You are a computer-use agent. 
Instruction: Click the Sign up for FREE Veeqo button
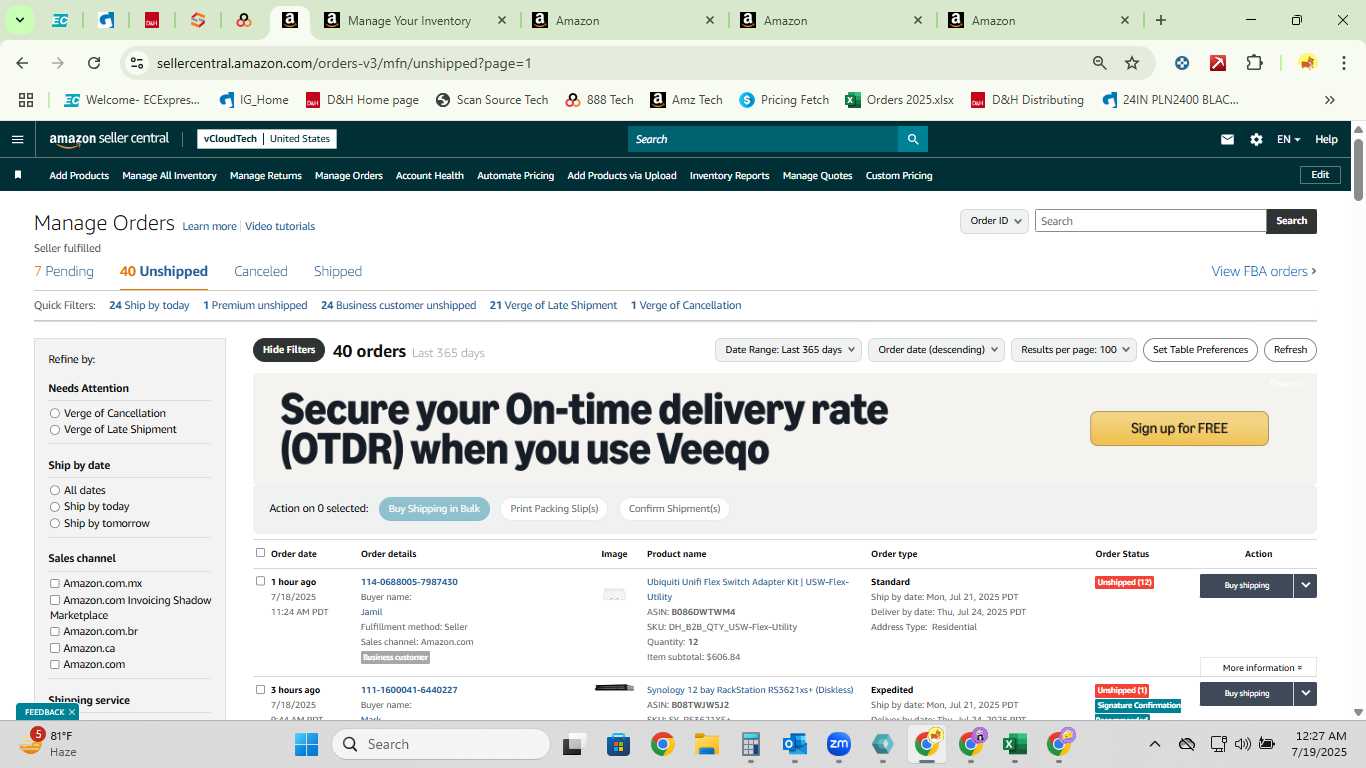(1179, 428)
